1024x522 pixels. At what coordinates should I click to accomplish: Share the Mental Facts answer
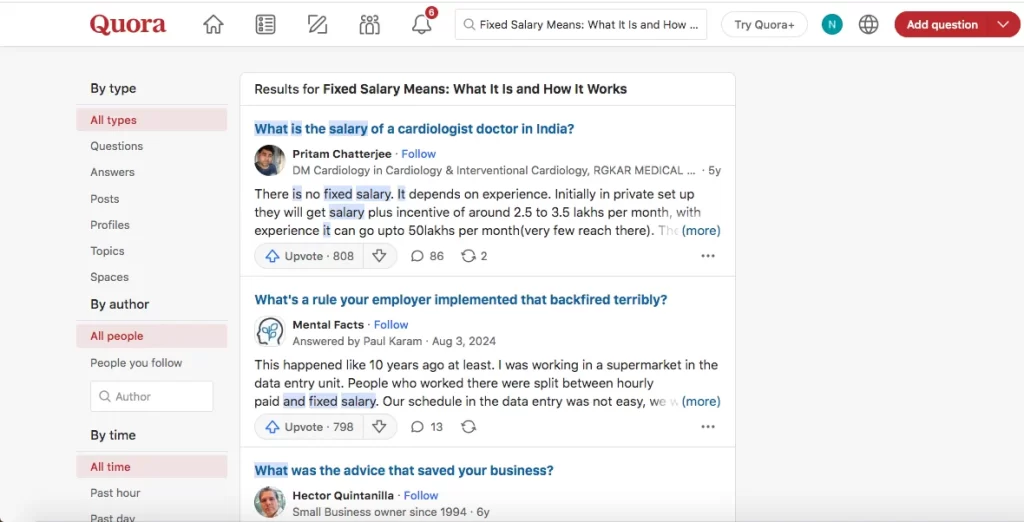point(468,427)
